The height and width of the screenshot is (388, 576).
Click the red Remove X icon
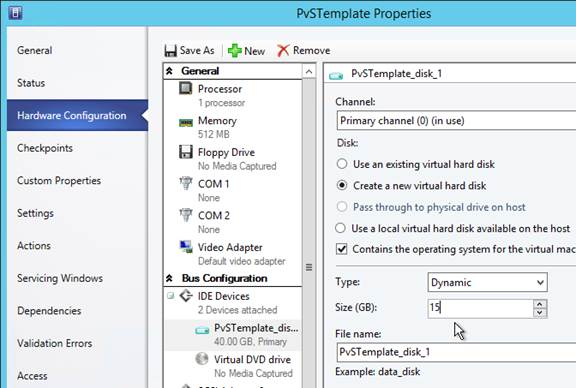click(283, 51)
